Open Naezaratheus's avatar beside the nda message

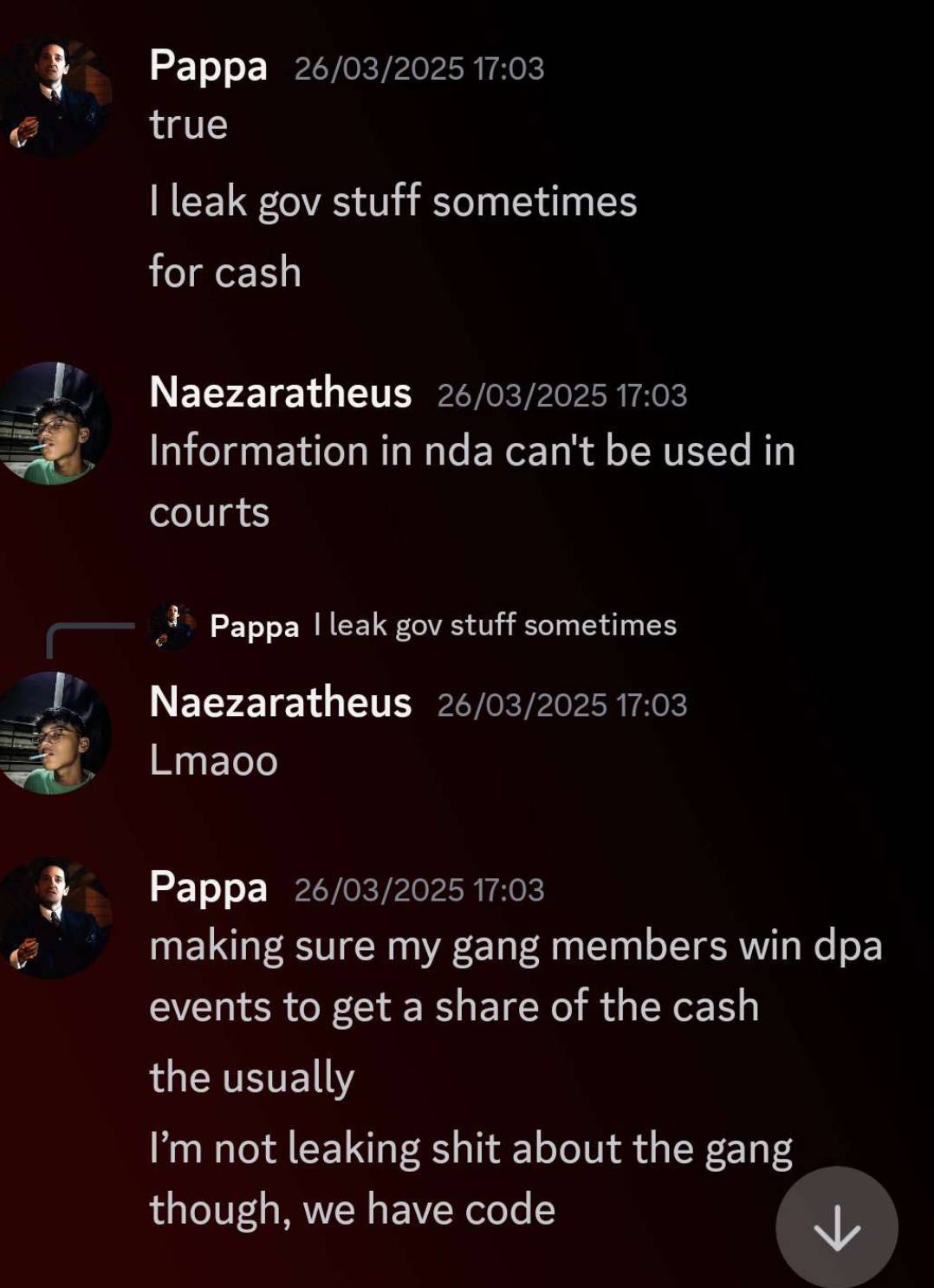pos(52,423)
